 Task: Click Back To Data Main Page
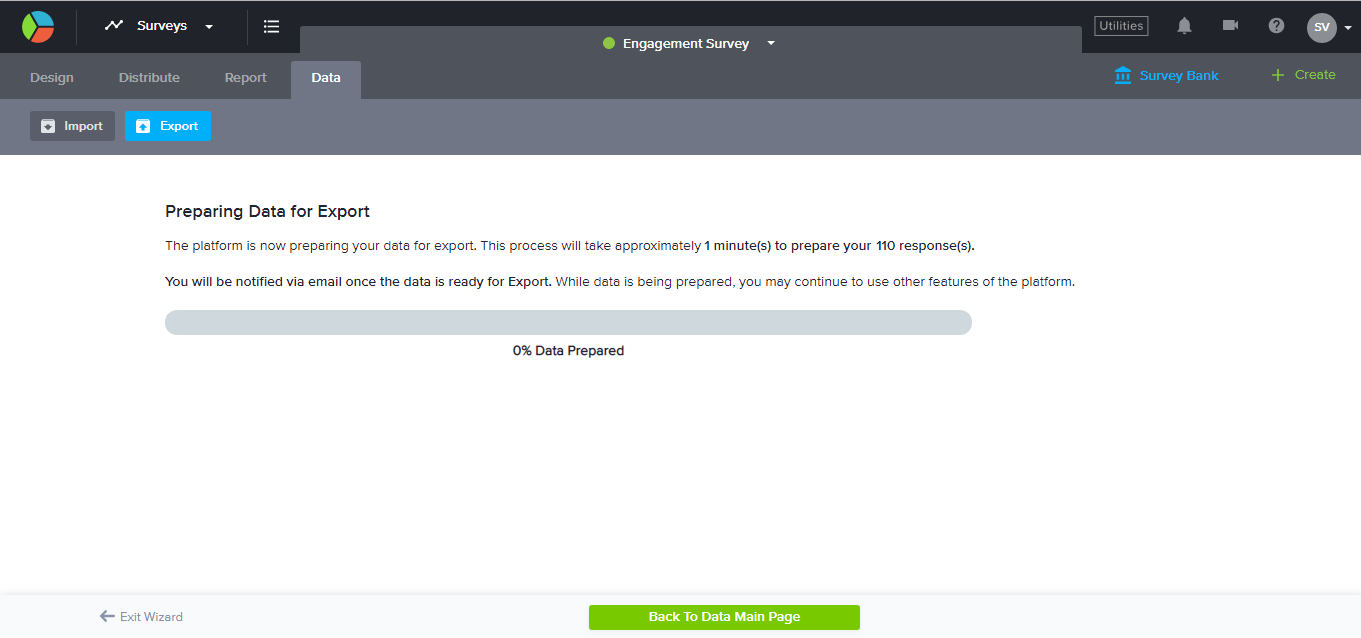click(x=724, y=617)
